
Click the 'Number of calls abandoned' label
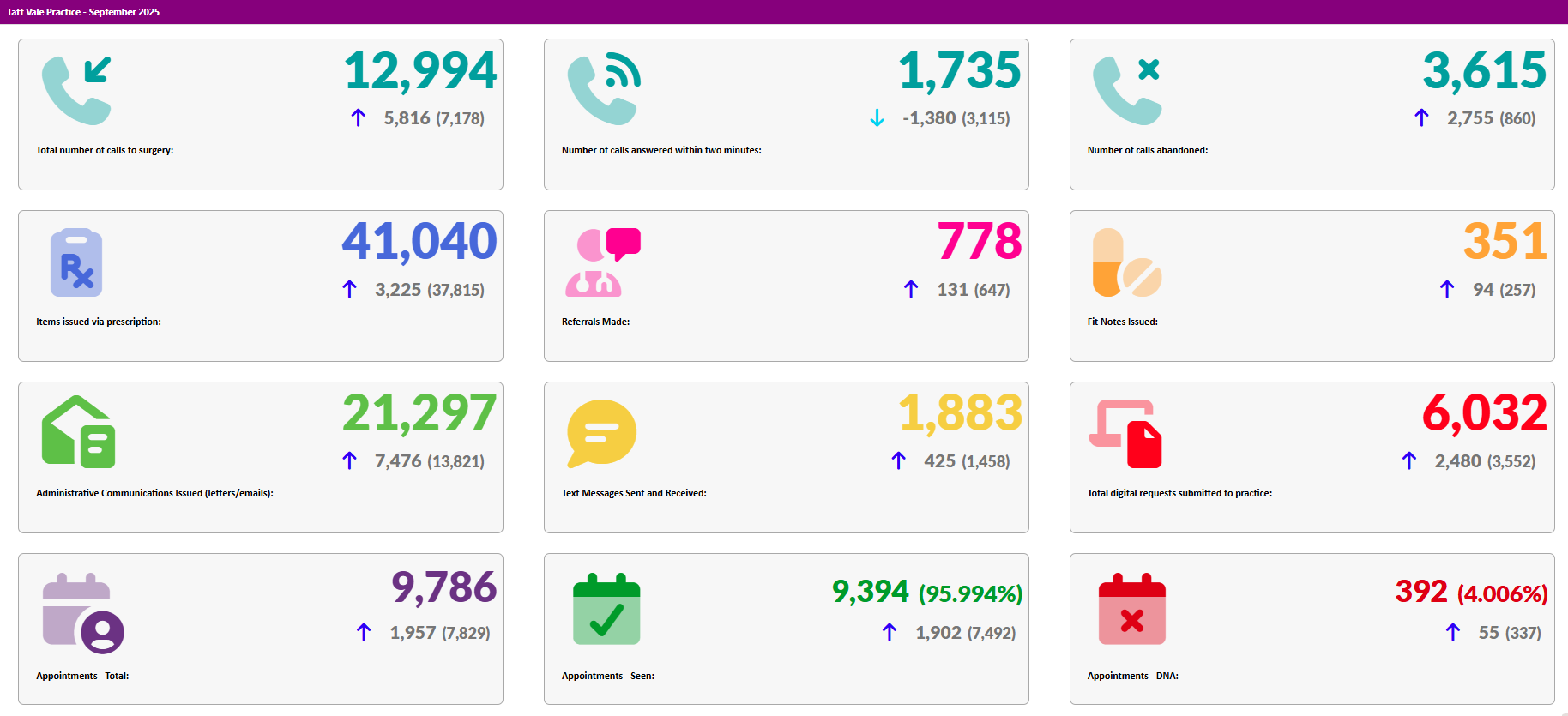tap(1147, 150)
